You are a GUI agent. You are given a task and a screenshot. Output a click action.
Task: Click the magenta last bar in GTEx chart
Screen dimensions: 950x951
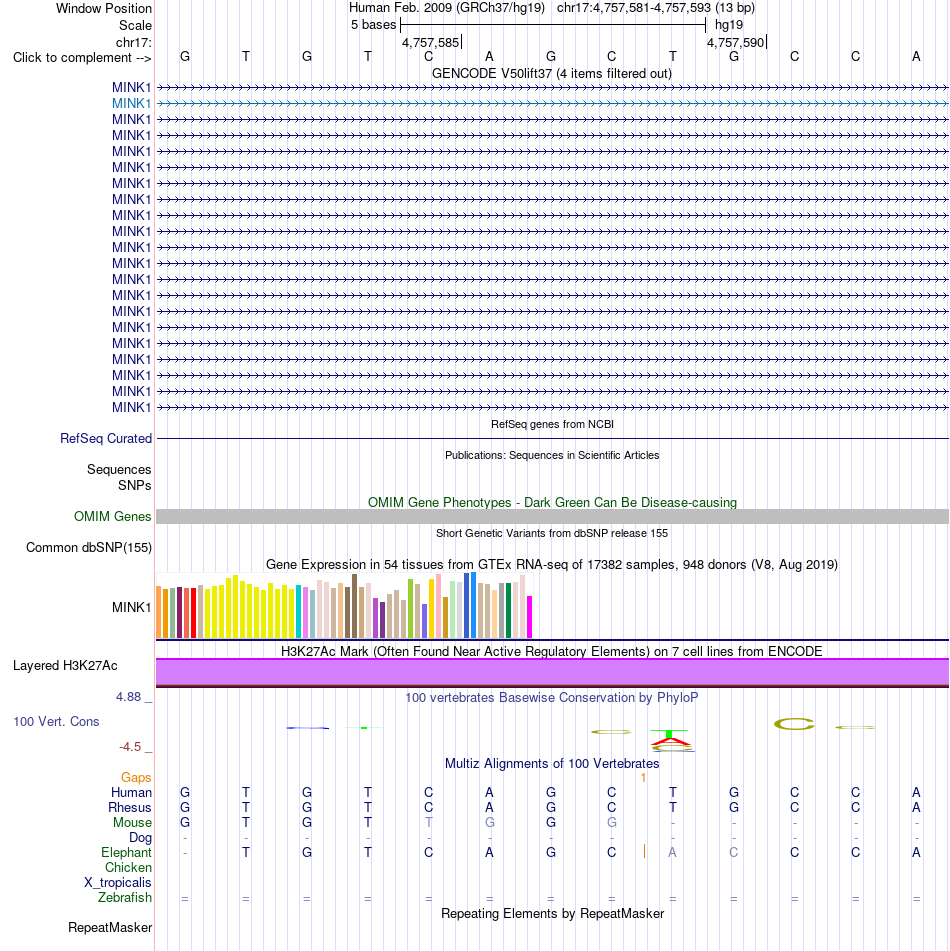pos(529,617)
